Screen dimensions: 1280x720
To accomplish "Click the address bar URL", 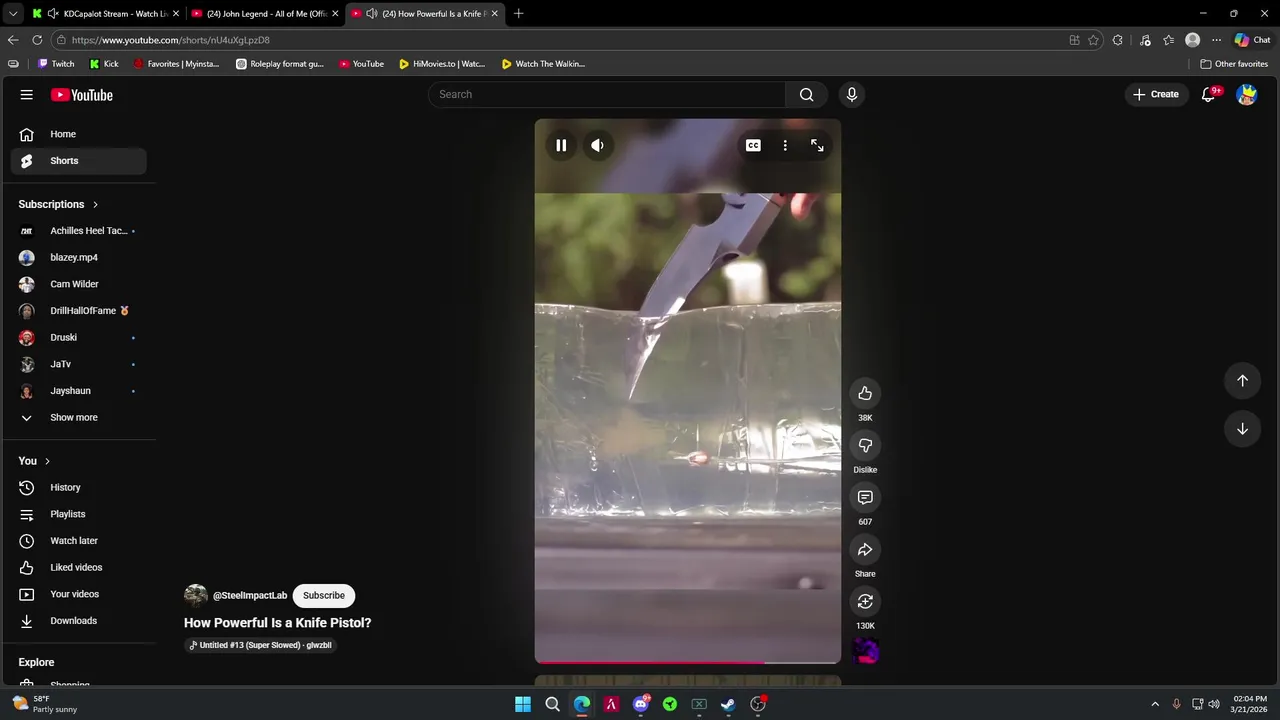I will [171, 40].
